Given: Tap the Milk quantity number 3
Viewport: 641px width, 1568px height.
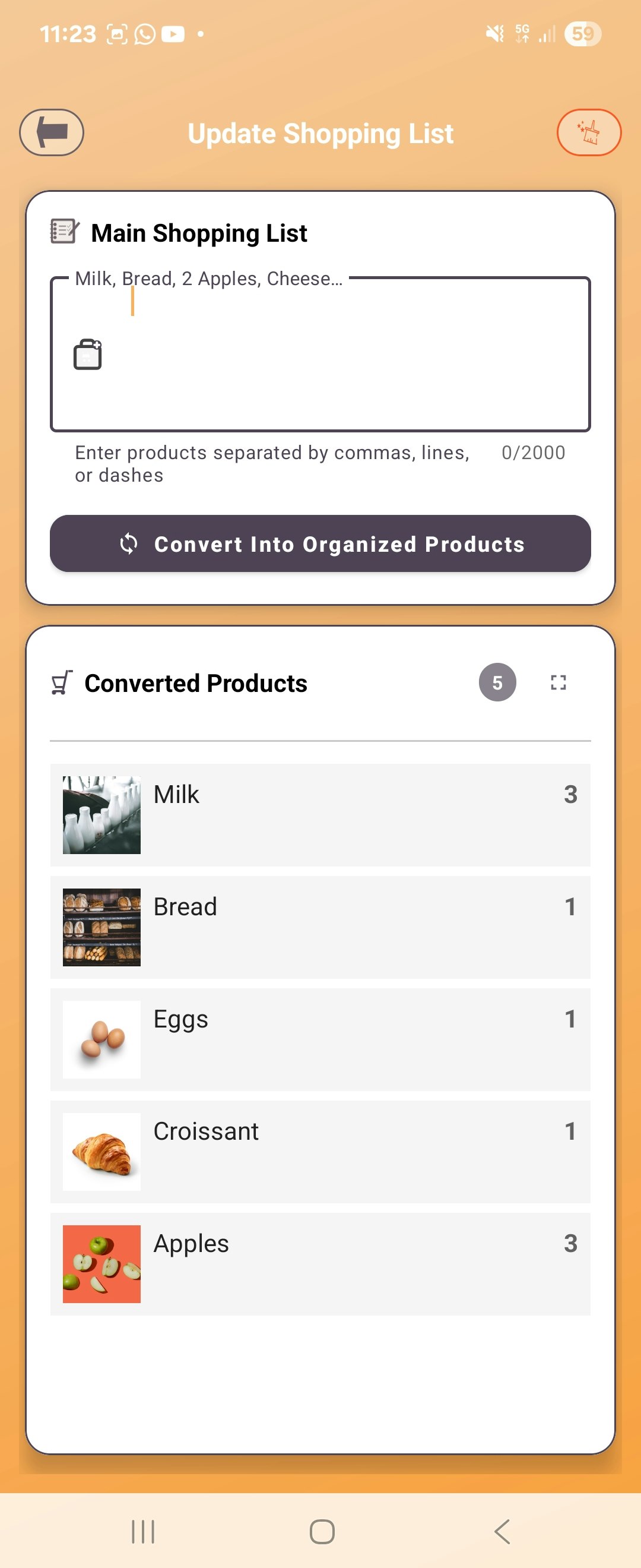Looking at the screenshot, I should [x=570, y=794].
